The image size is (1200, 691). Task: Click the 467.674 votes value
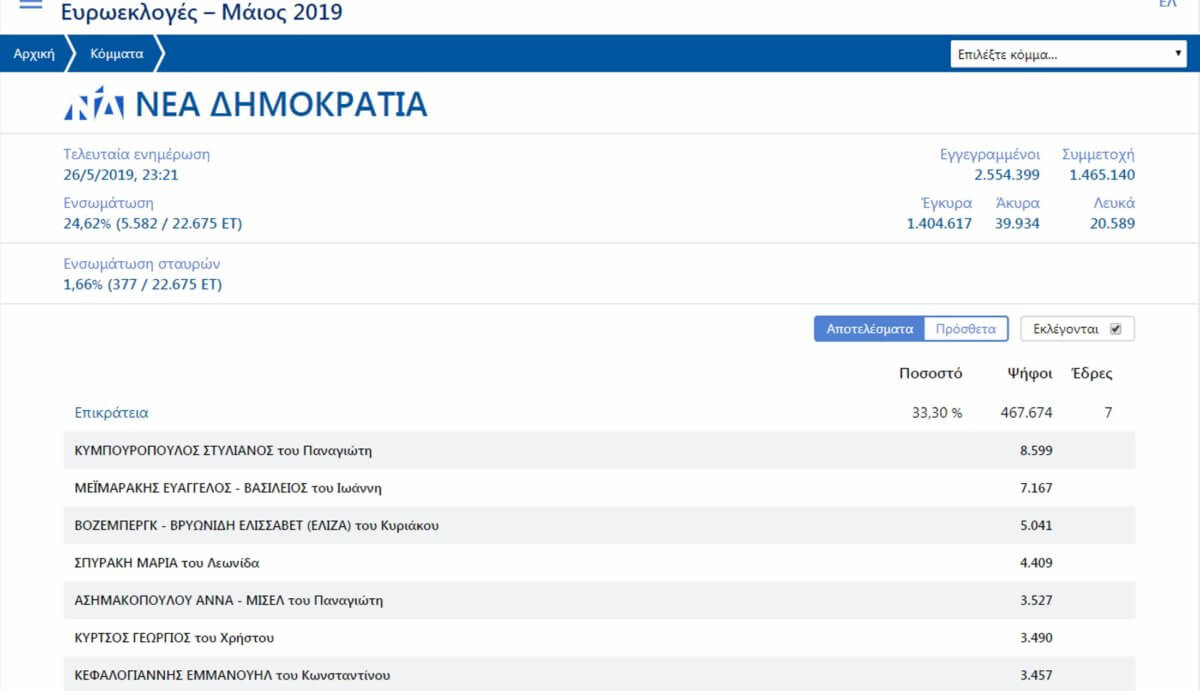click(x=1026, y=413)
